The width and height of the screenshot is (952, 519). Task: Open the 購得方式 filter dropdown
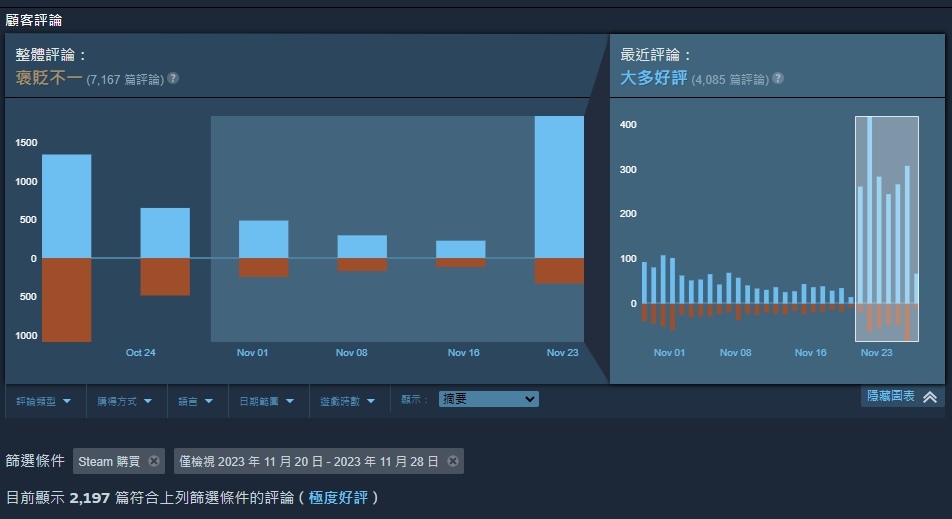(124, 401)
